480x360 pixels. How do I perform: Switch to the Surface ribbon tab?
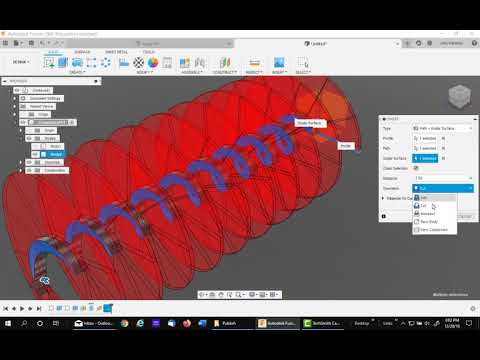[x=82, y=52]
